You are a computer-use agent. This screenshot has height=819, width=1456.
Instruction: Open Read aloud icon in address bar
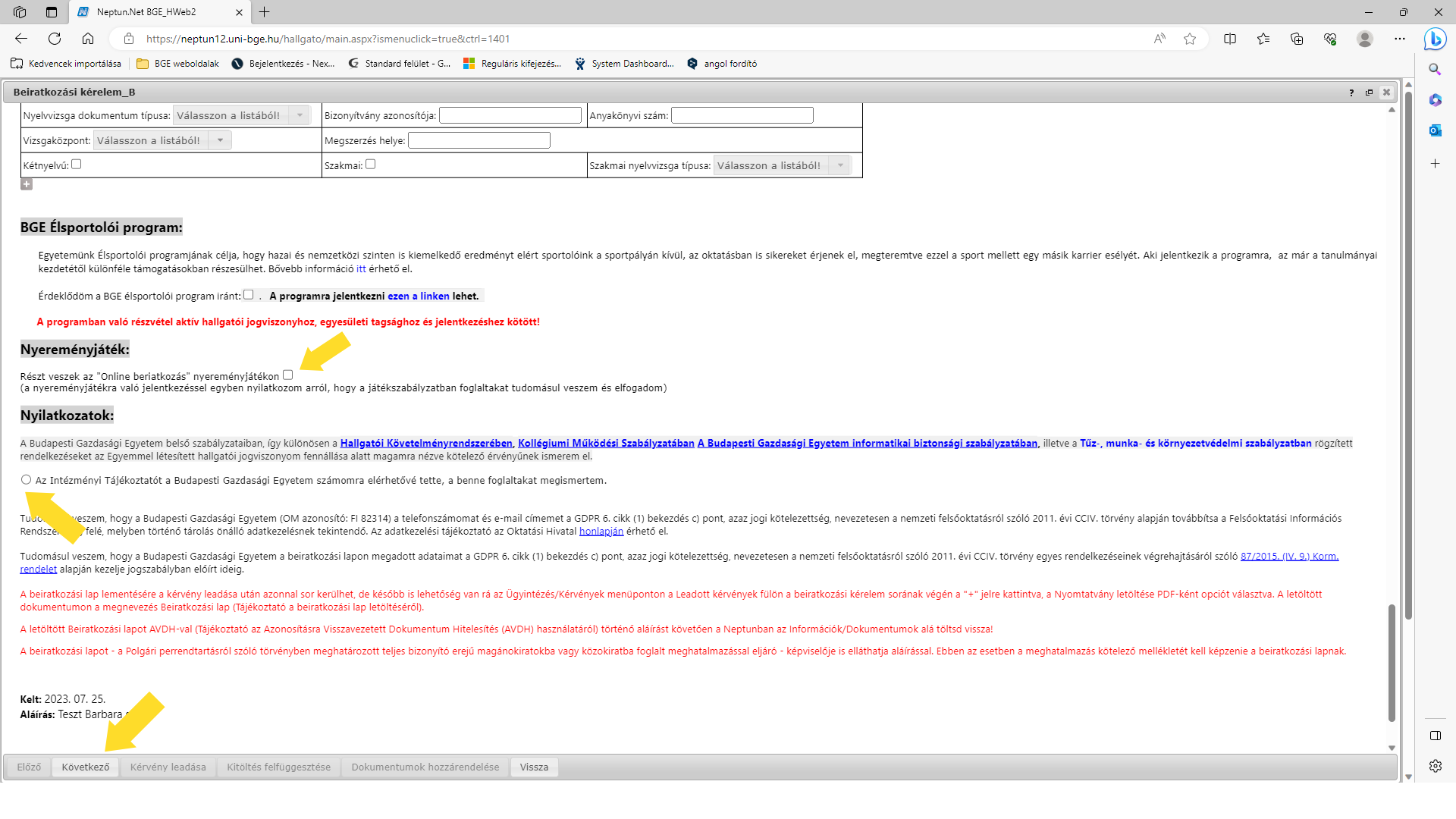tap(1159, 39)
